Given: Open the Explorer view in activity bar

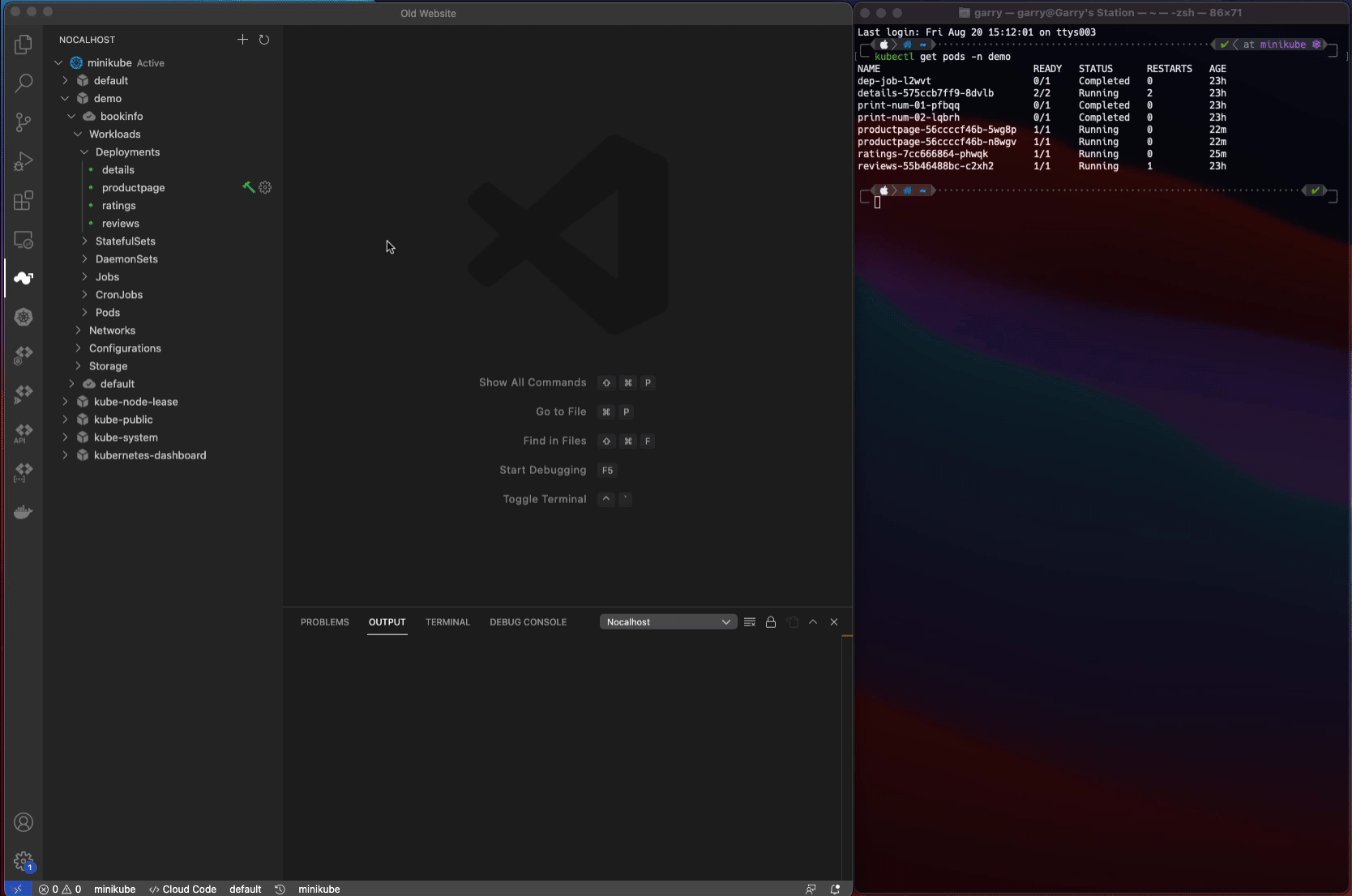Looking at the screenshot, I should point(24,45).
